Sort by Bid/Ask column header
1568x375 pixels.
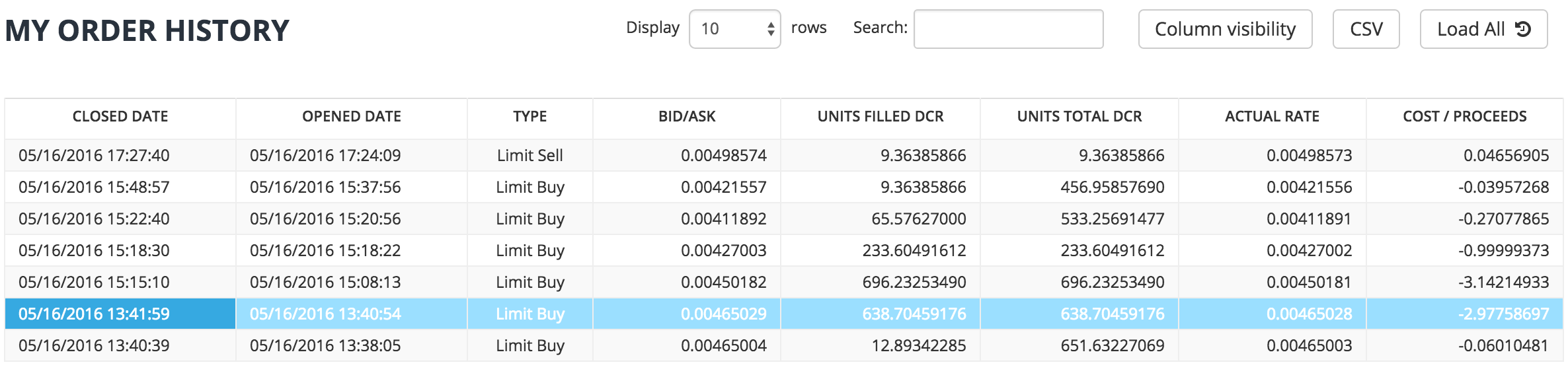click(687, 117)
